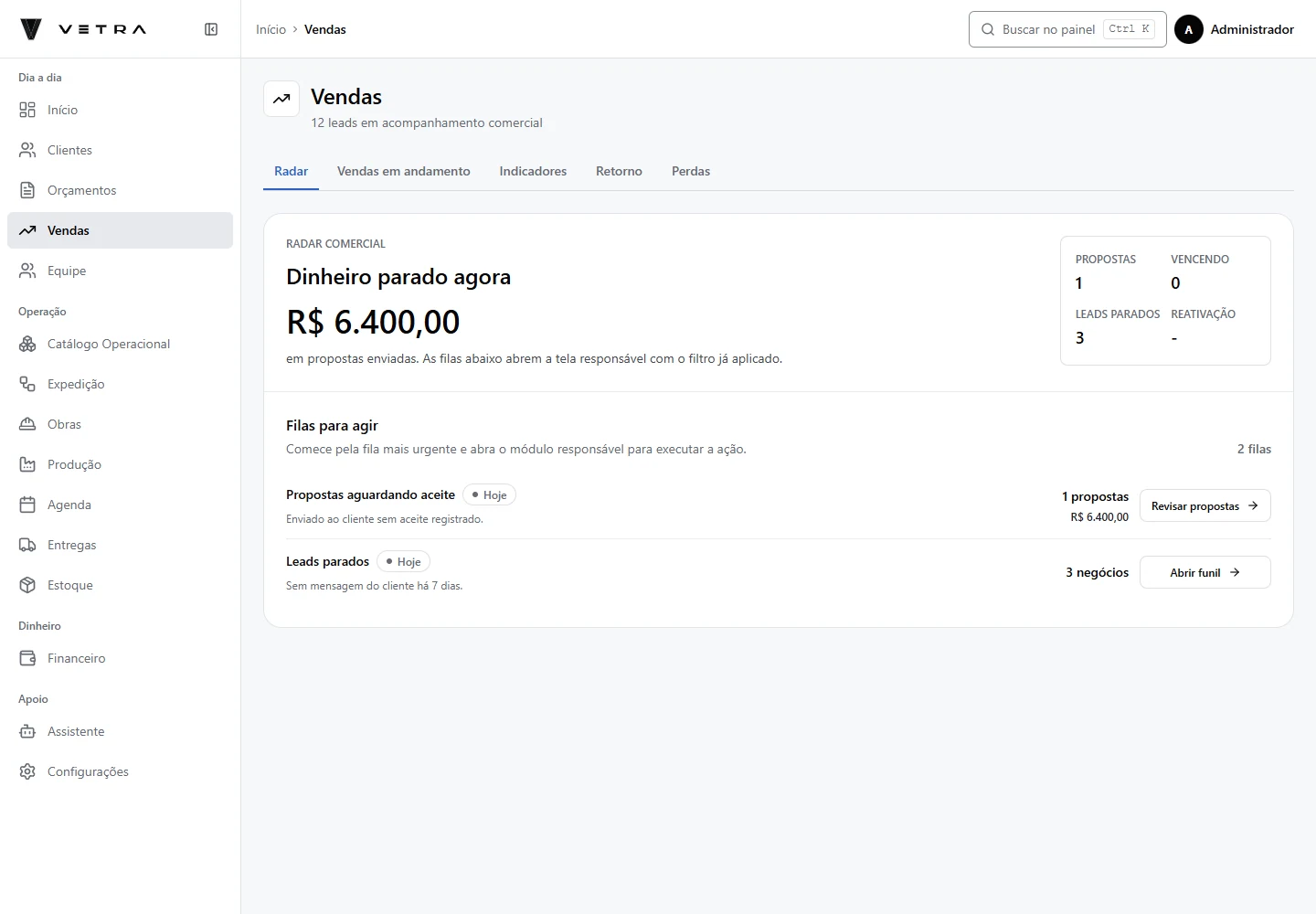Click the 3 negócios count
Image resolution: width=1316 pixels, height=914 pixels.
click(1097, 572)
